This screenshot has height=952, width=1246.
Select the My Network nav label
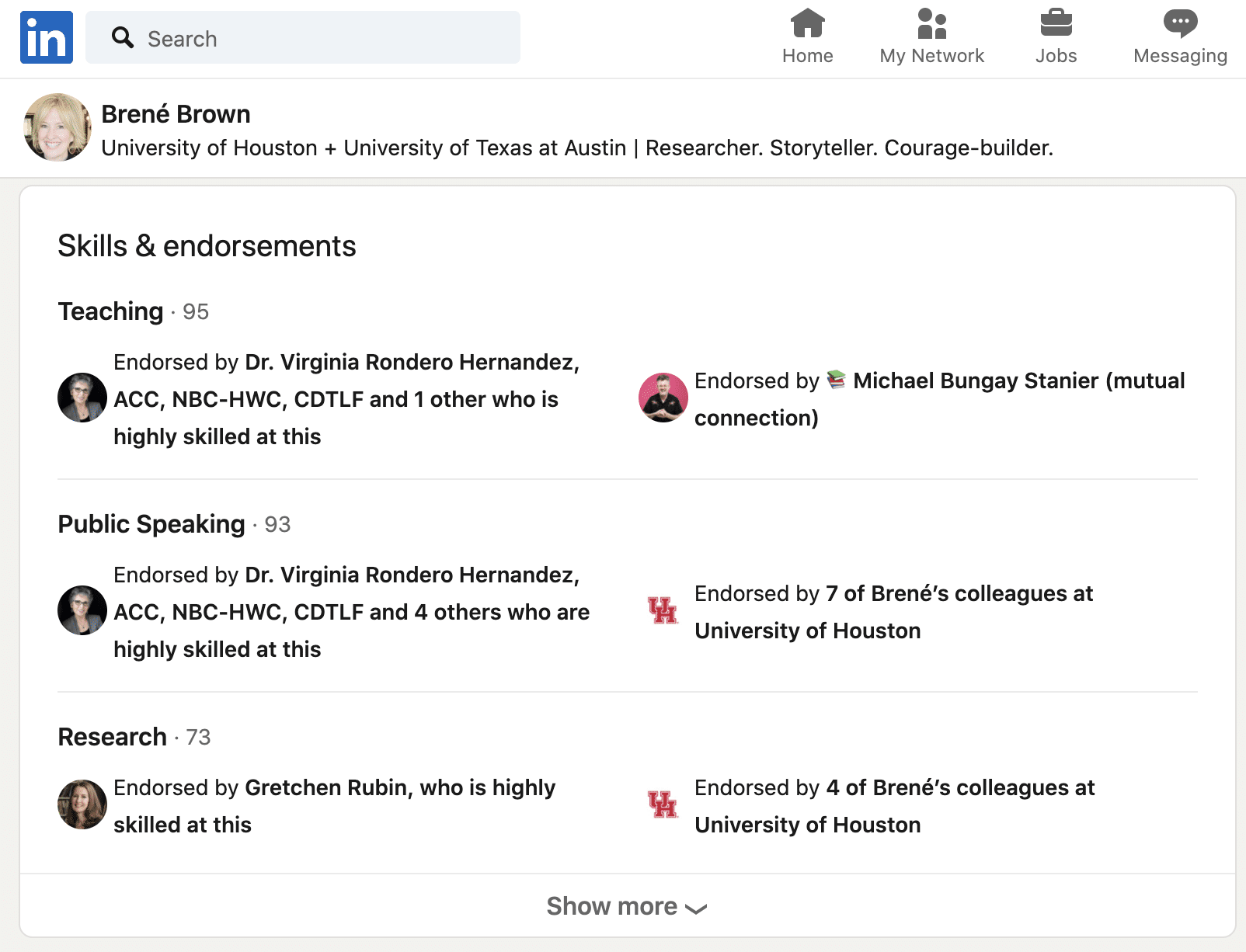coord(931,56)
